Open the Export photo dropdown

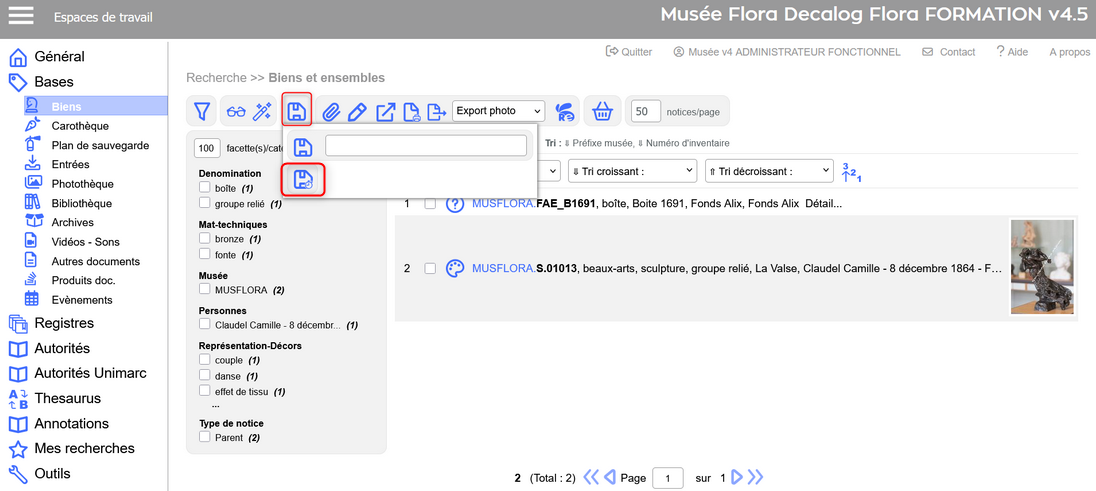[498, 111]
